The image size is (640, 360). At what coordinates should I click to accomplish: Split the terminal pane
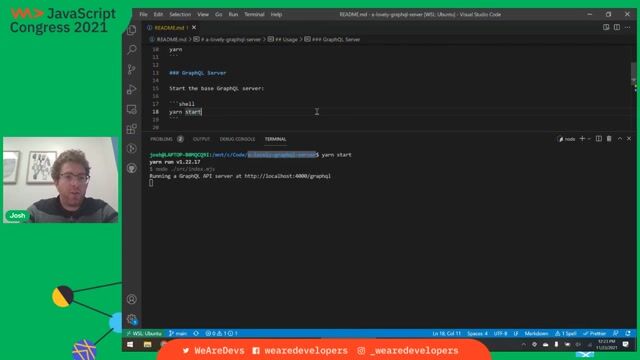tap(599, 139)
